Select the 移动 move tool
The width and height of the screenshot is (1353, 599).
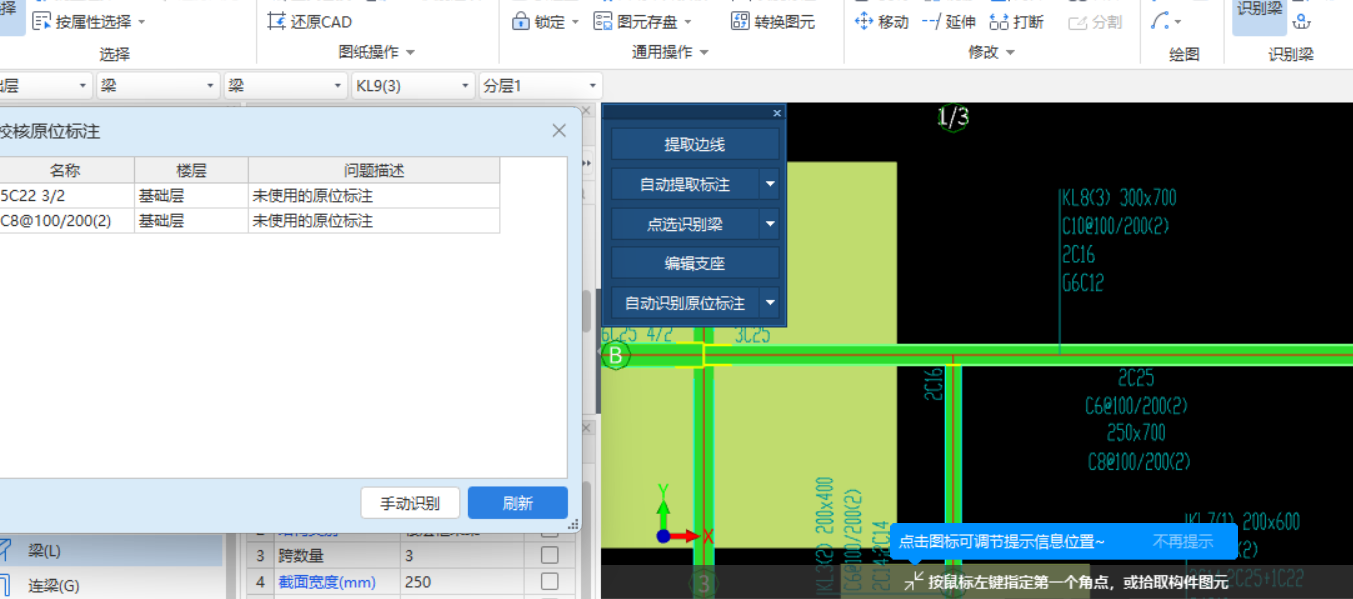[882, 21]
